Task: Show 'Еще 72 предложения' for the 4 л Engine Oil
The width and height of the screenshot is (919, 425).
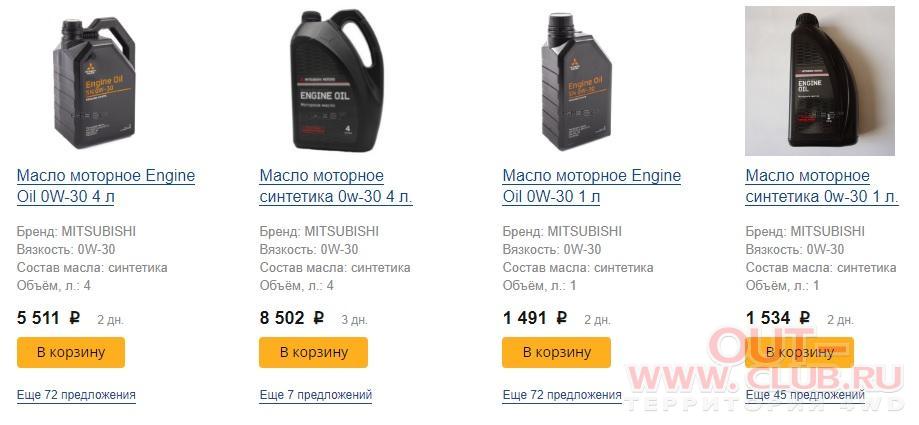Action: click(76, 395)
